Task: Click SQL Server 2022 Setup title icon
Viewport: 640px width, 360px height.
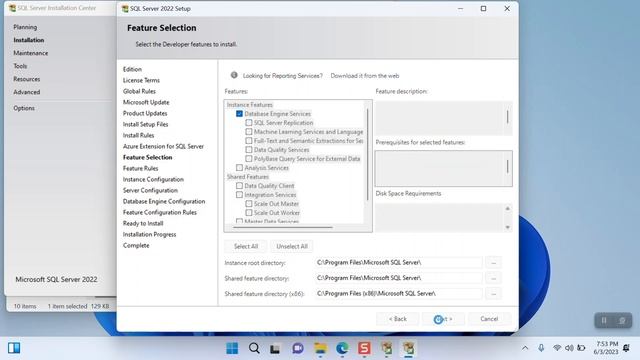Action: (125, 9)
